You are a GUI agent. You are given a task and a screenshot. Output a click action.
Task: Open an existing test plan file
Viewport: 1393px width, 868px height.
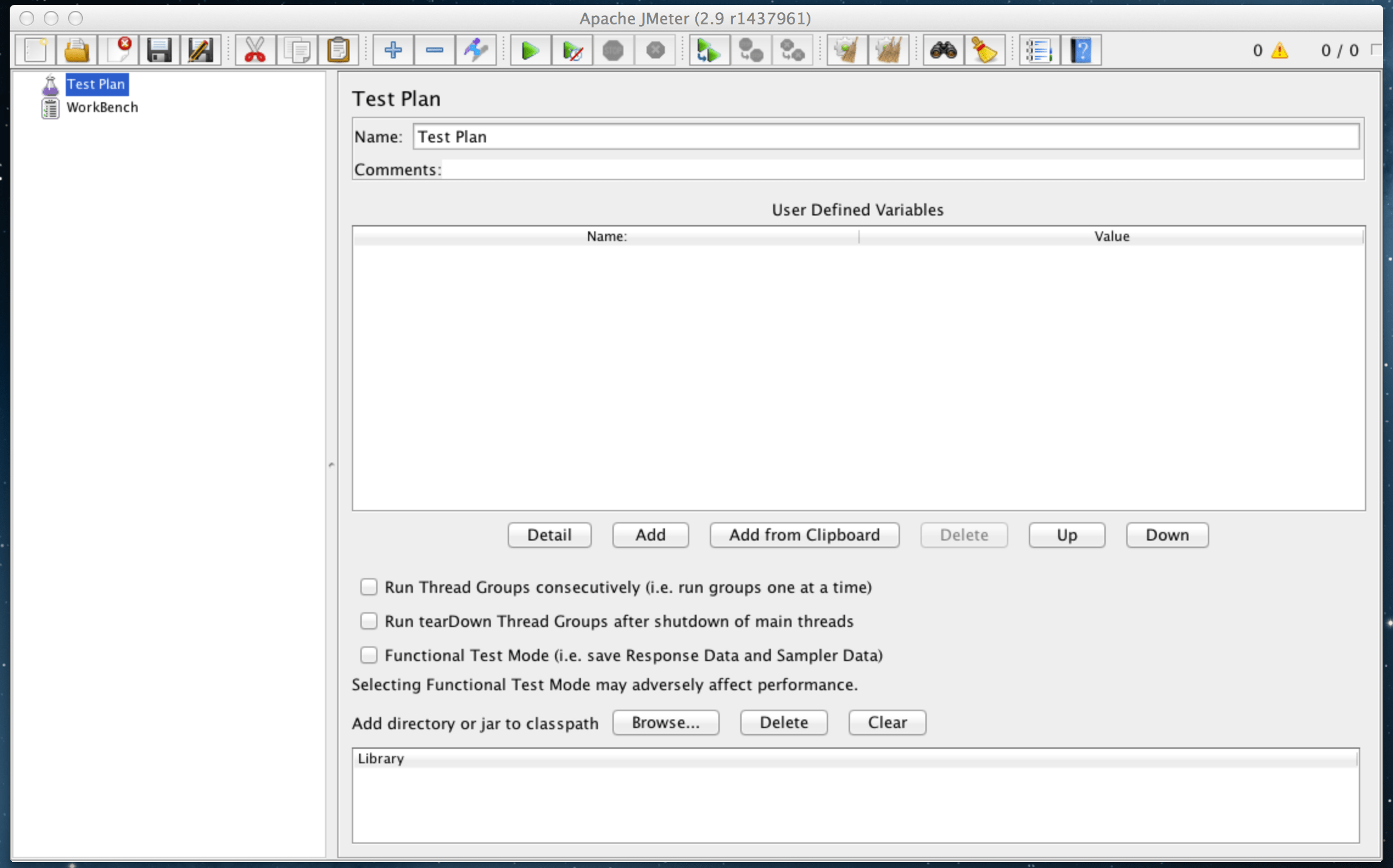coord(77,50)
